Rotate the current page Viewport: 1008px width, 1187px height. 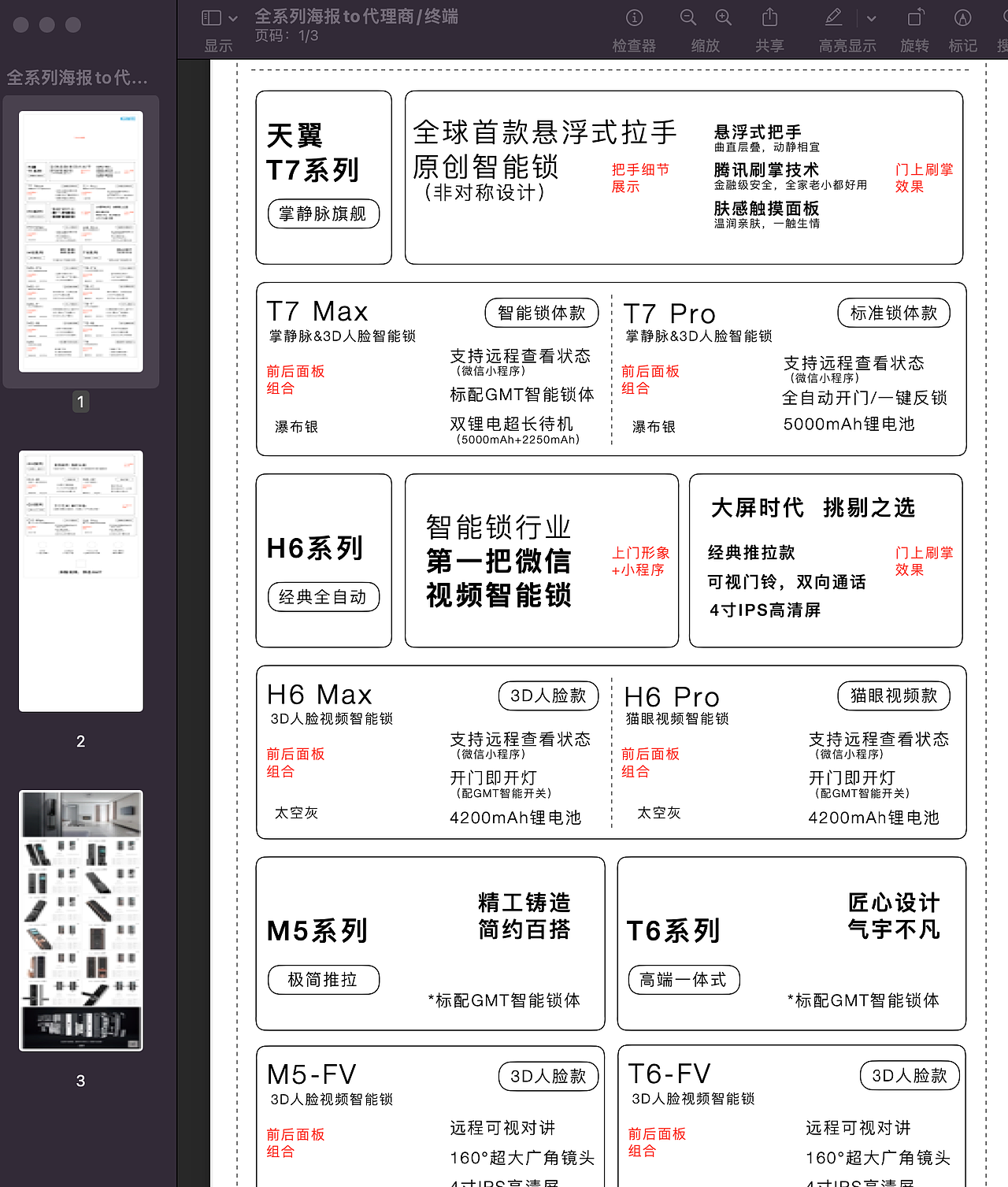click(914, 17)
